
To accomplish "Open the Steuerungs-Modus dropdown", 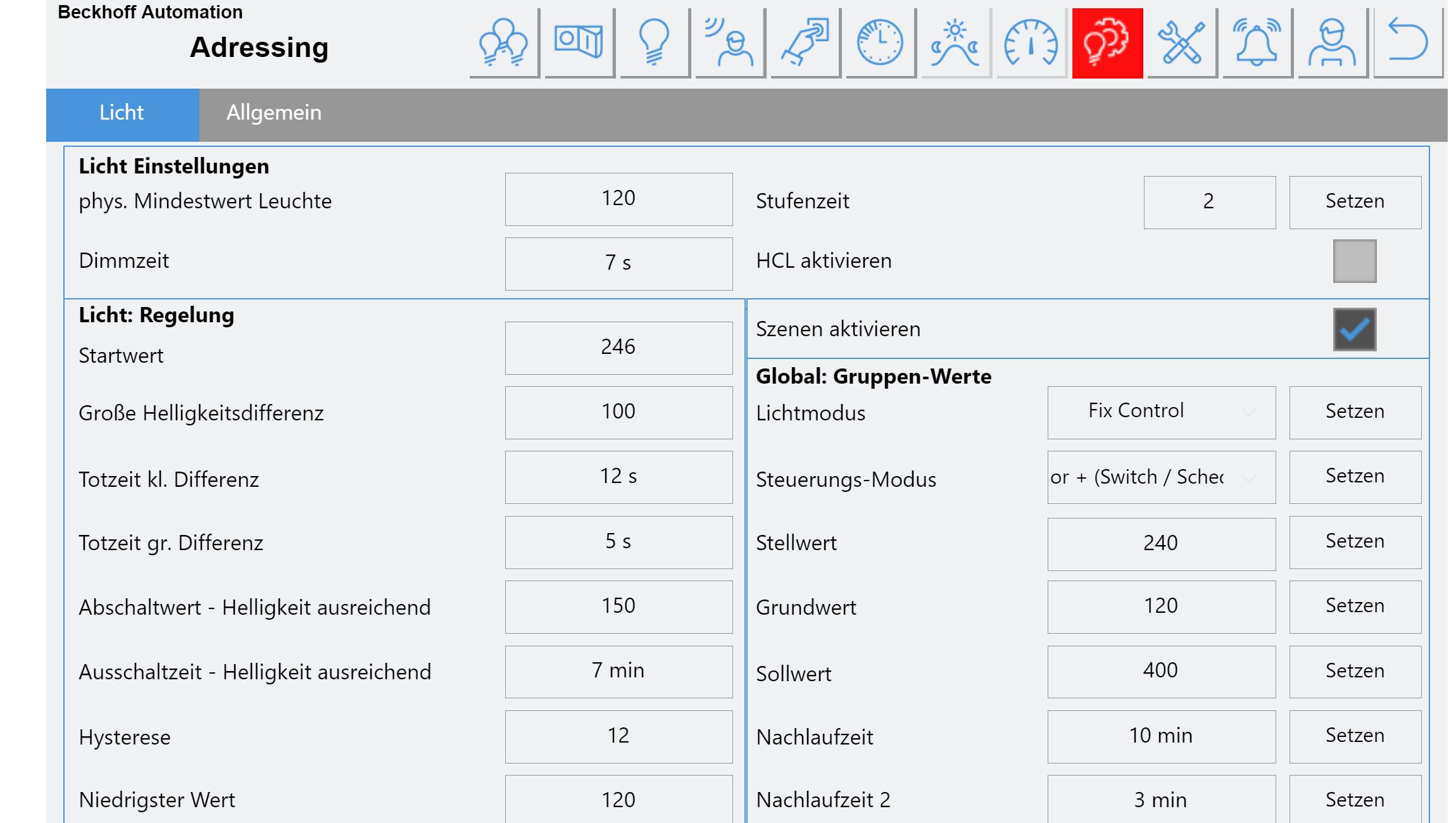I will pos(1162,477).
